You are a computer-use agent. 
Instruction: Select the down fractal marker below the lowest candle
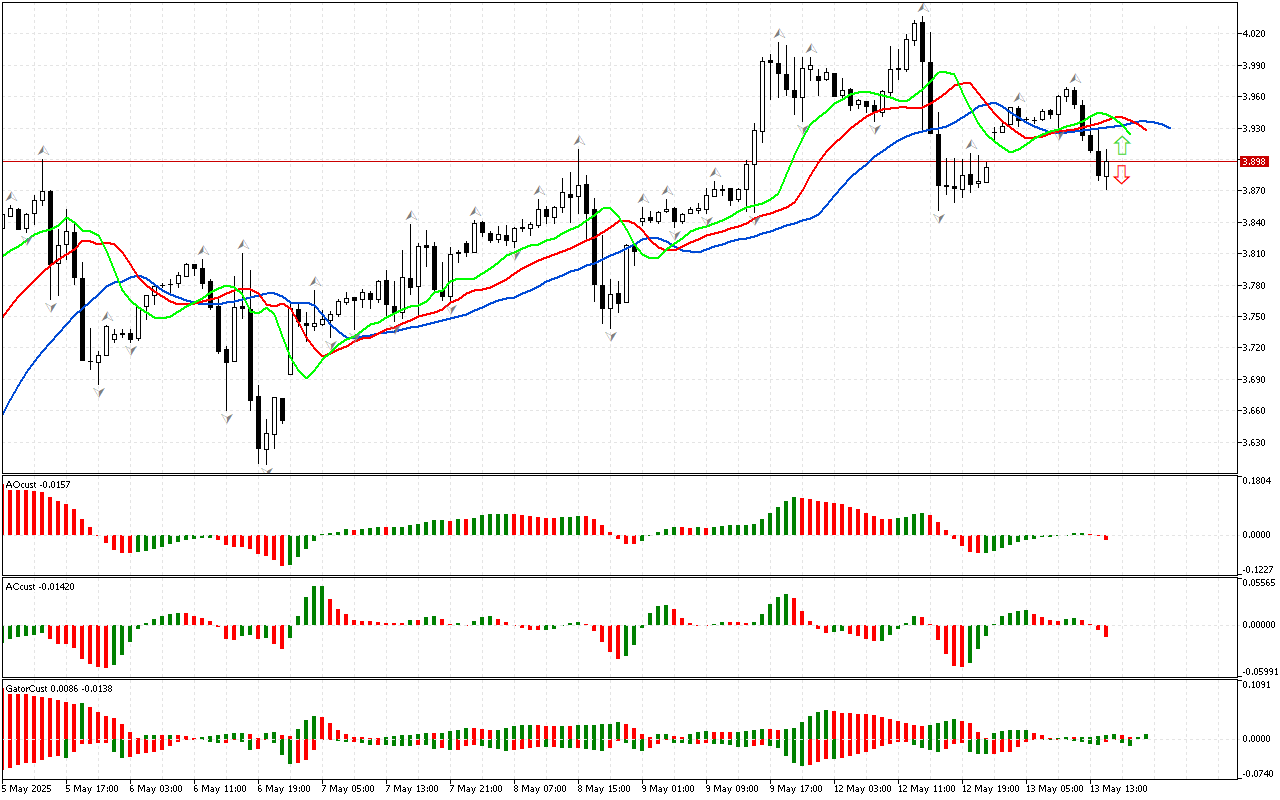[266, 467]
